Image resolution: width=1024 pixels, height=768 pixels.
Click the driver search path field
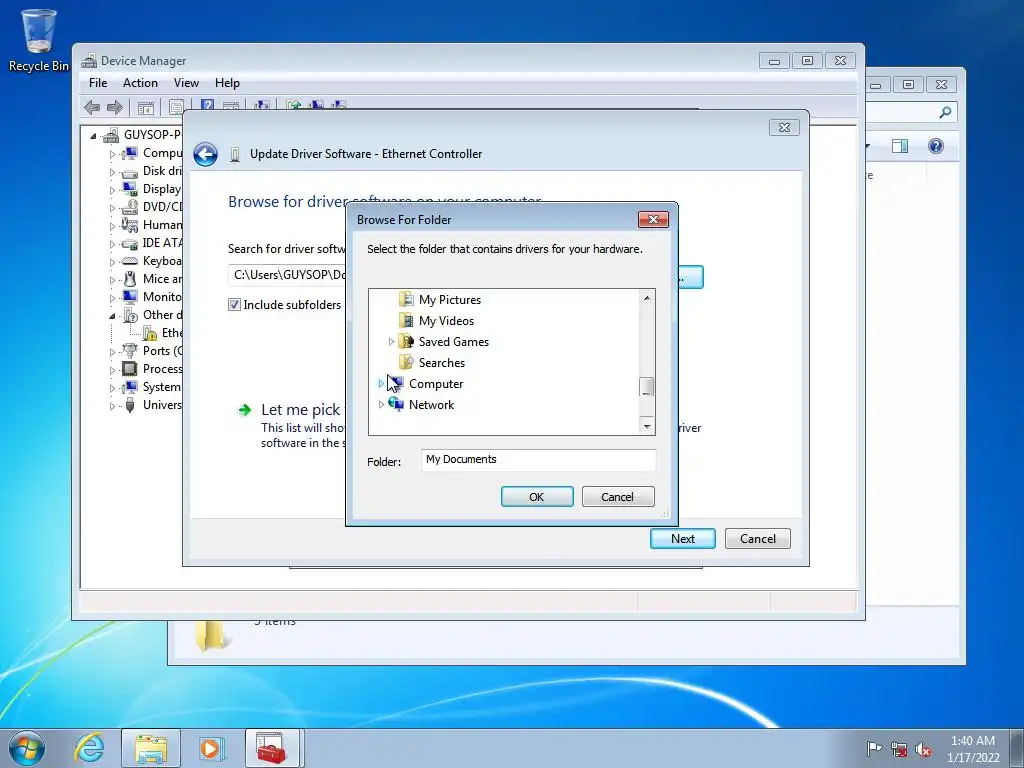(287, 275)
